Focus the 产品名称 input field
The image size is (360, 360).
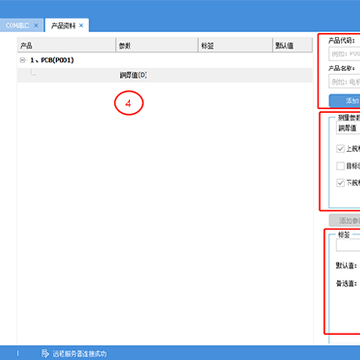point(344,82)
